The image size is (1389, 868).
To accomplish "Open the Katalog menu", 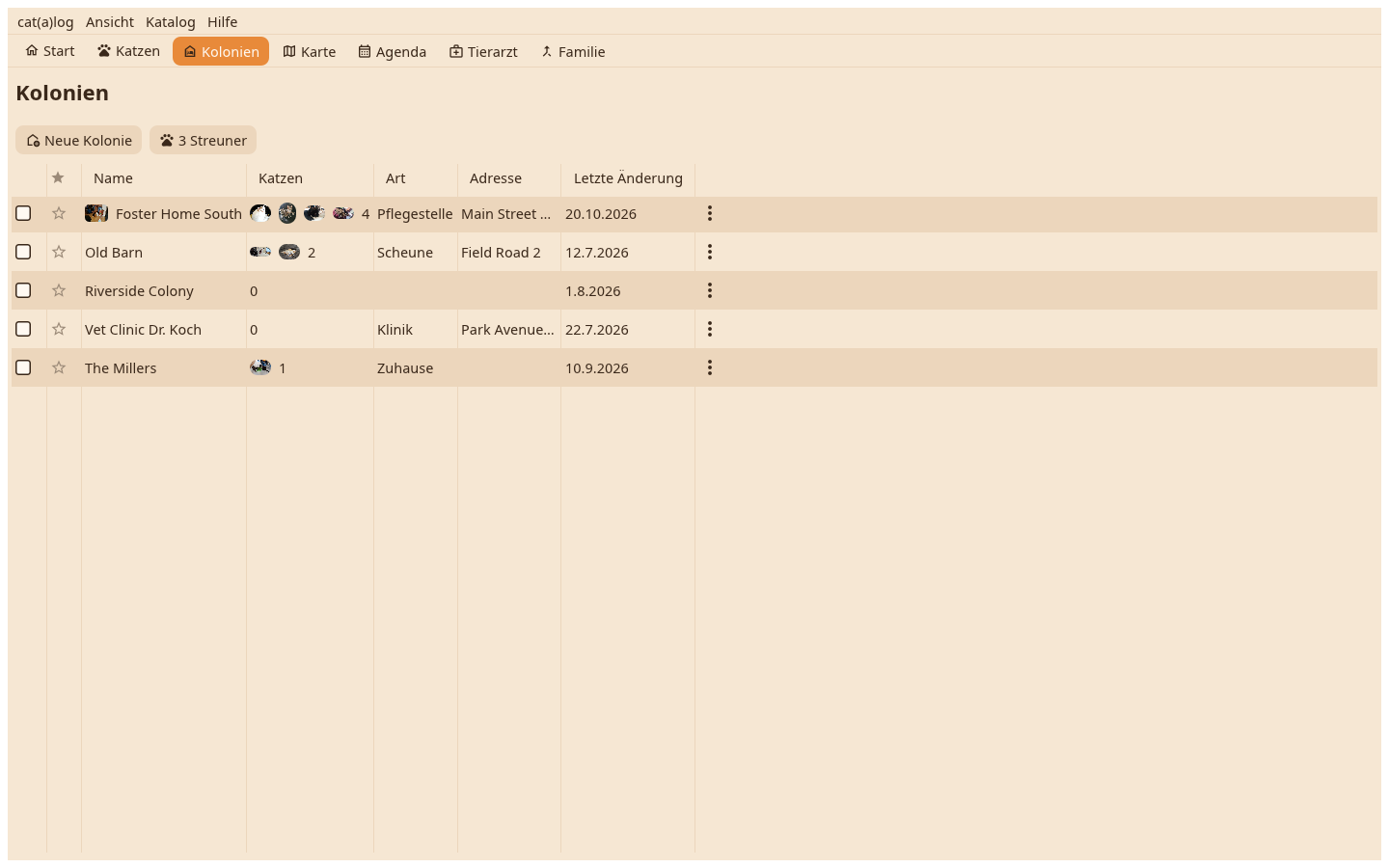I will click(171, 21).
